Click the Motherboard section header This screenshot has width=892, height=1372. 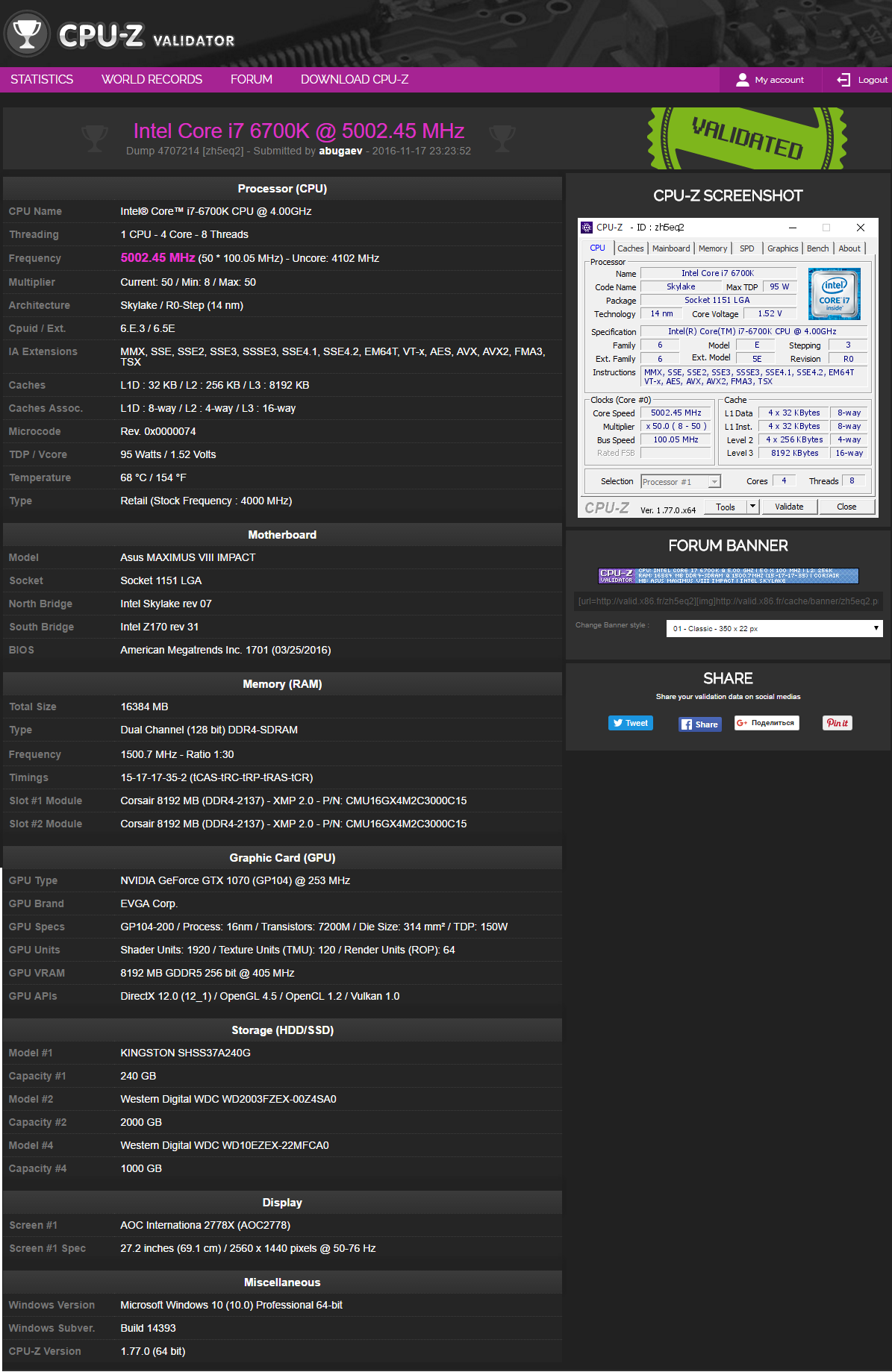[x=282, y=535]
